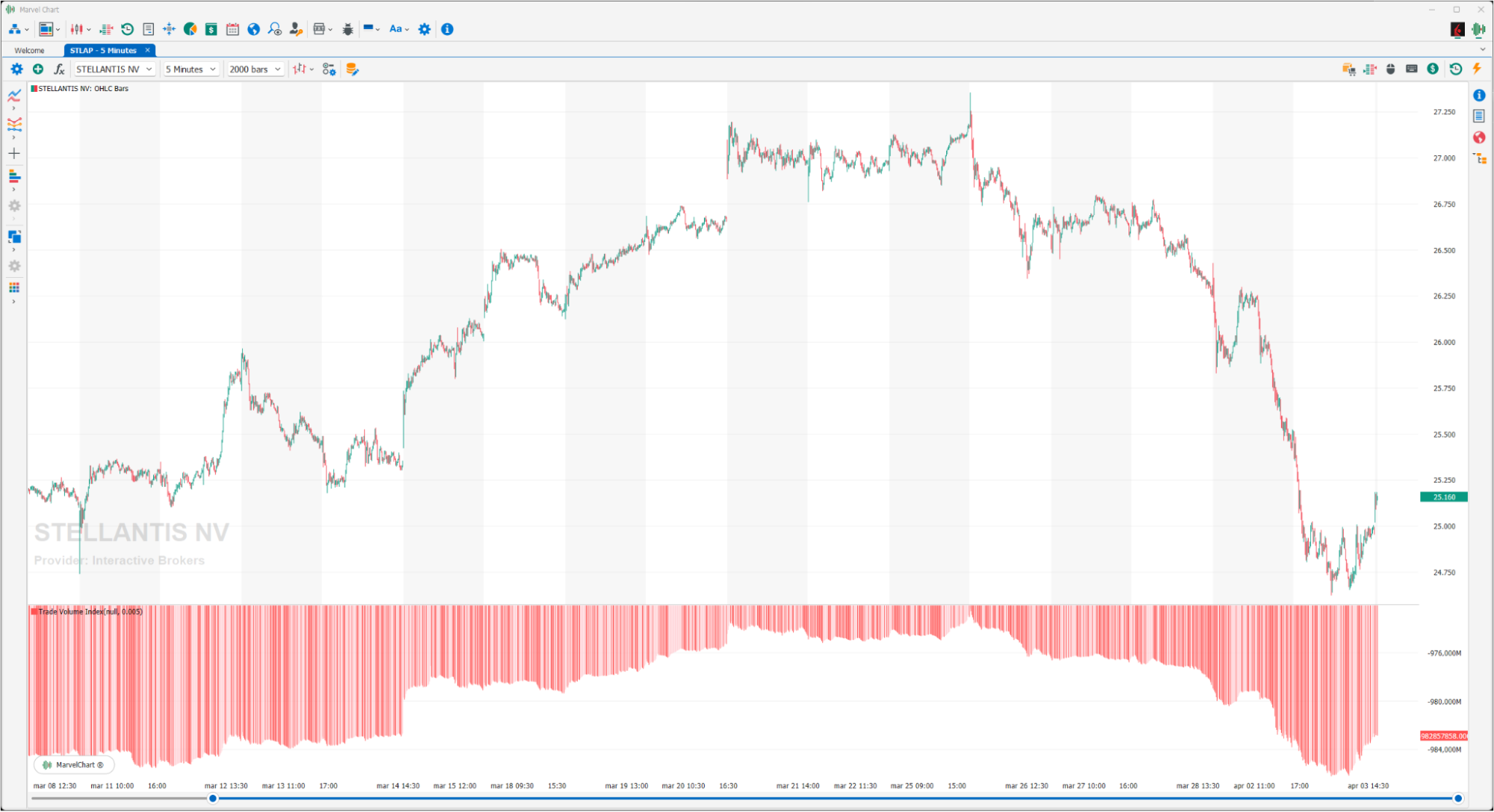
Task: Open the magnifier with eye search icon
Action: tap(274, 29)
